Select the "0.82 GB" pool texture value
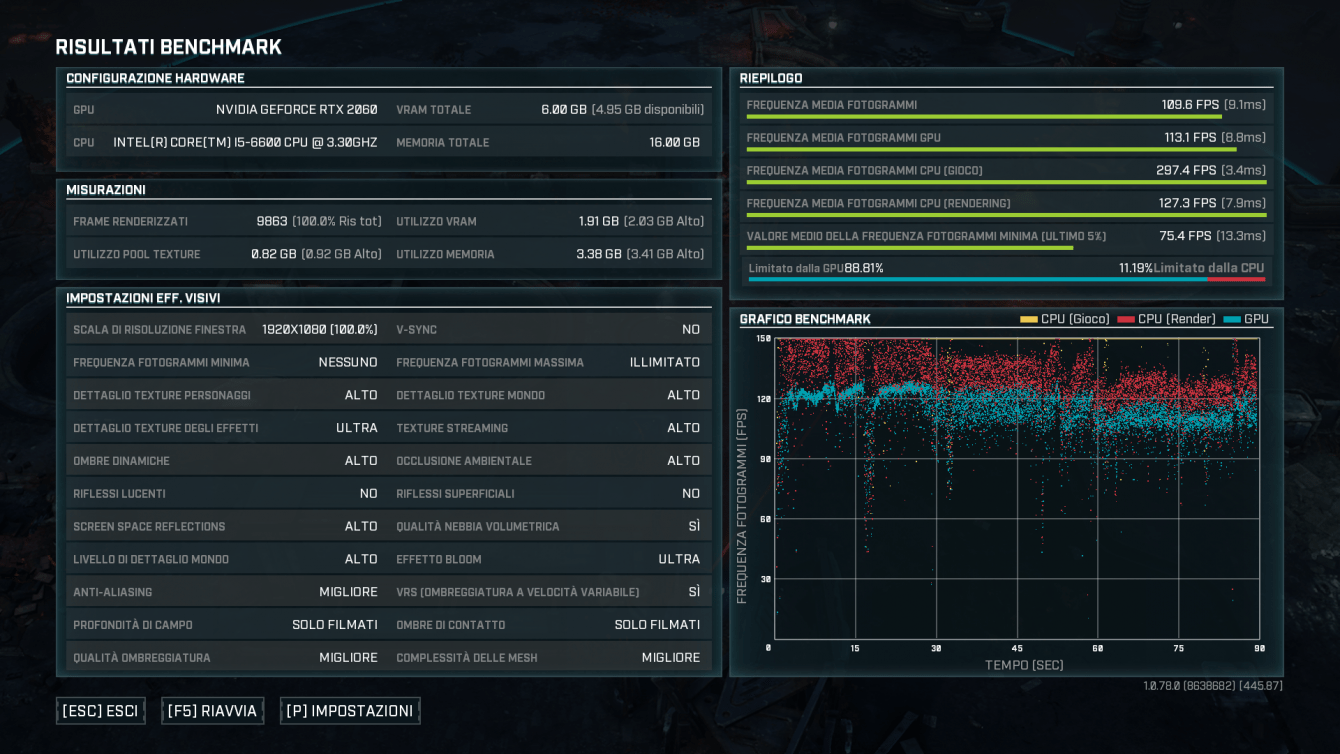Screen dimensions: 1340x754 tap(274, 255)
